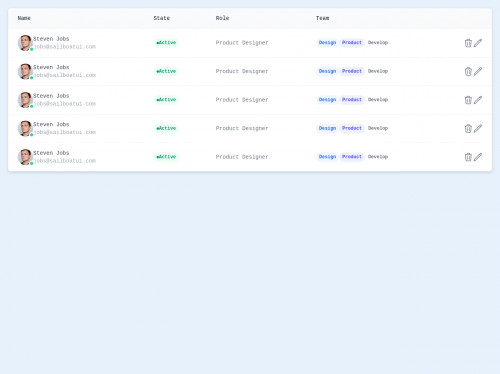Select the Steven Jobs name in the fourth row
Screen dimensions: 500x374
[x=51, y=124]
